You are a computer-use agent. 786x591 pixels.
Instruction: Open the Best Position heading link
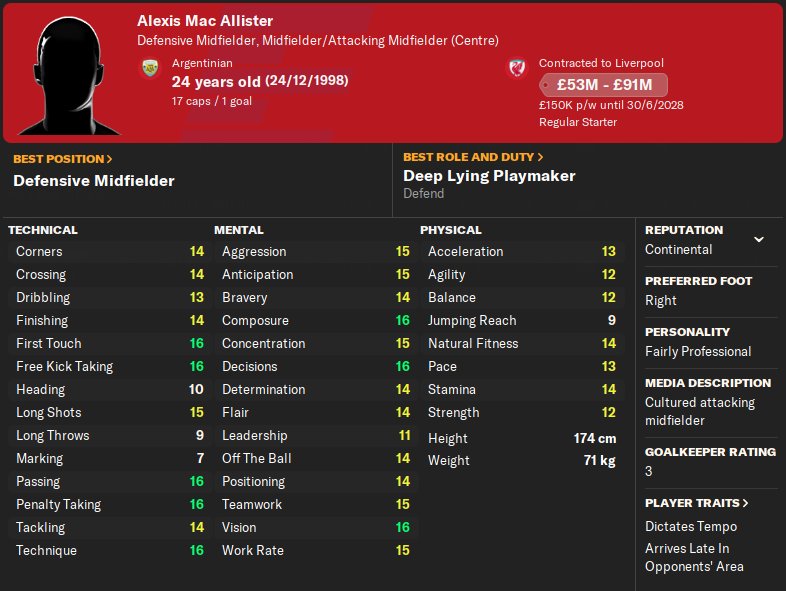(x=62, y=159)
